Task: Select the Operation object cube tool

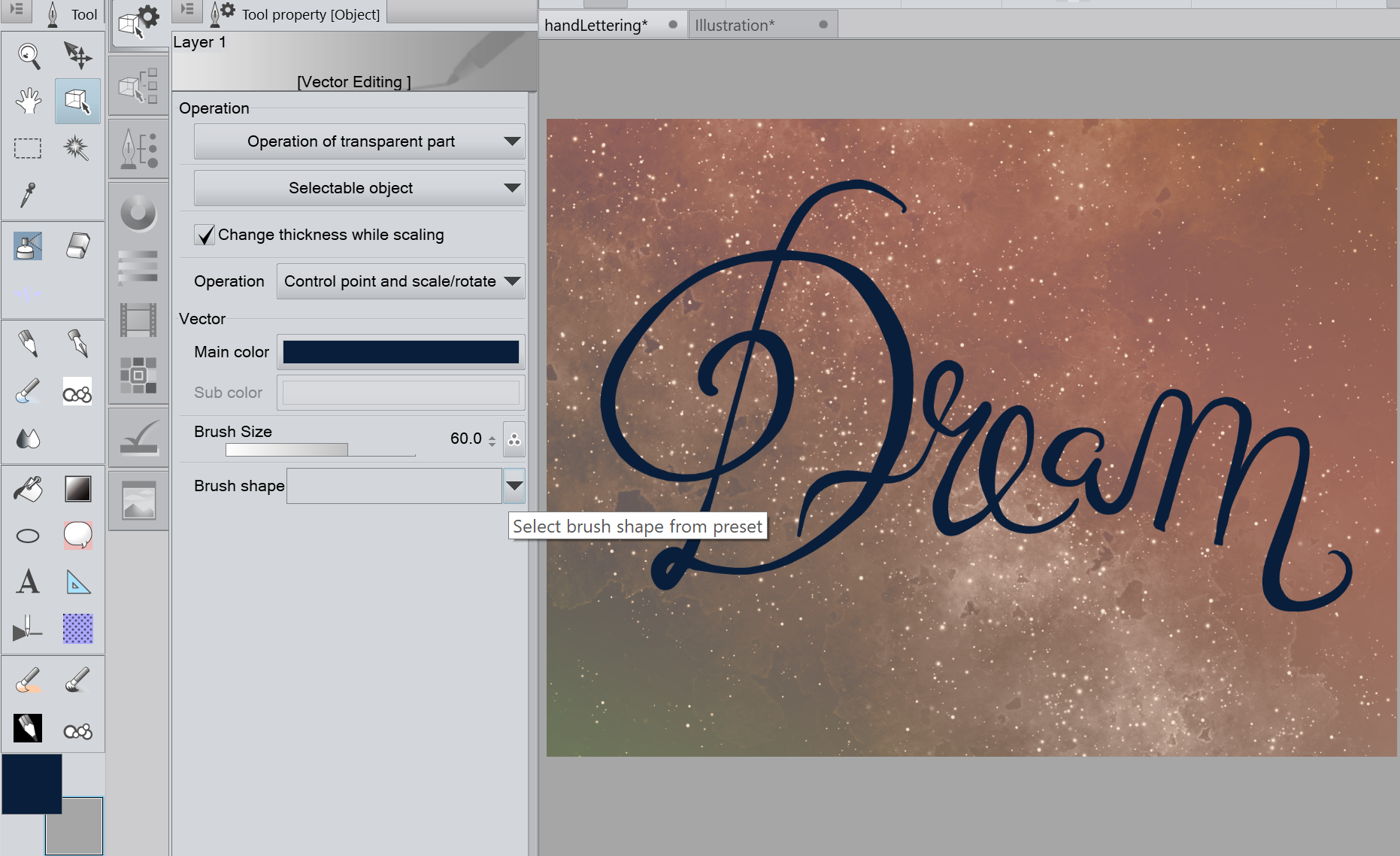Action: click(x=77, y=101)
